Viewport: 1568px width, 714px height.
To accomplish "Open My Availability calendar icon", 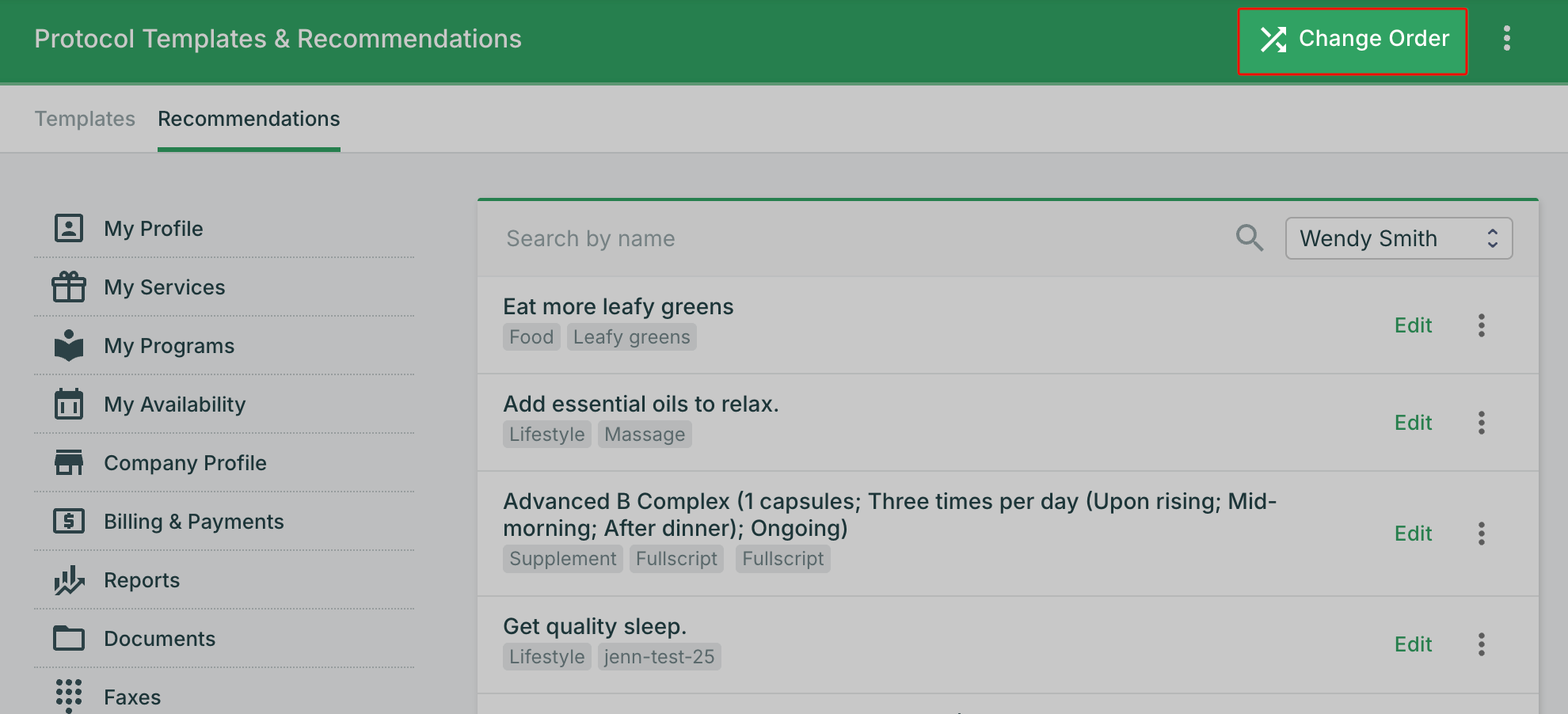I will (69, 404).
